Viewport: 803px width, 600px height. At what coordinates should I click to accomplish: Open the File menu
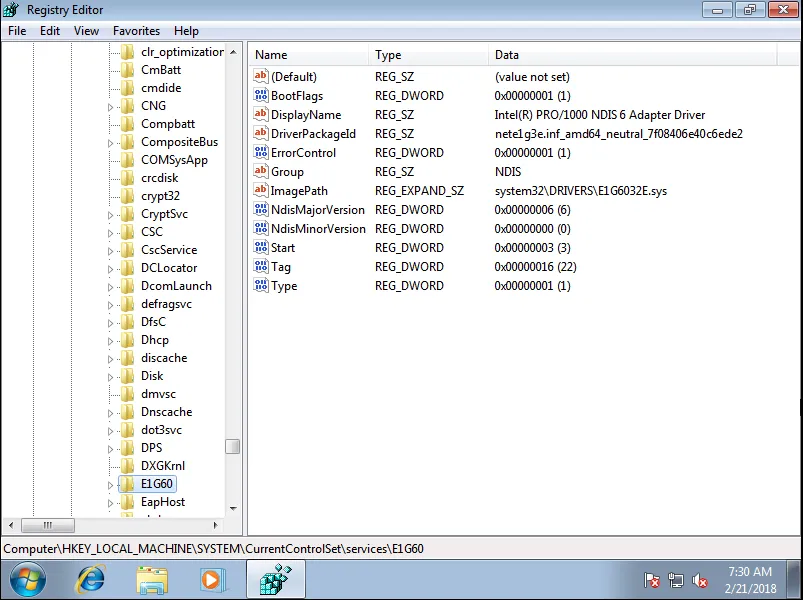point(17,31)
